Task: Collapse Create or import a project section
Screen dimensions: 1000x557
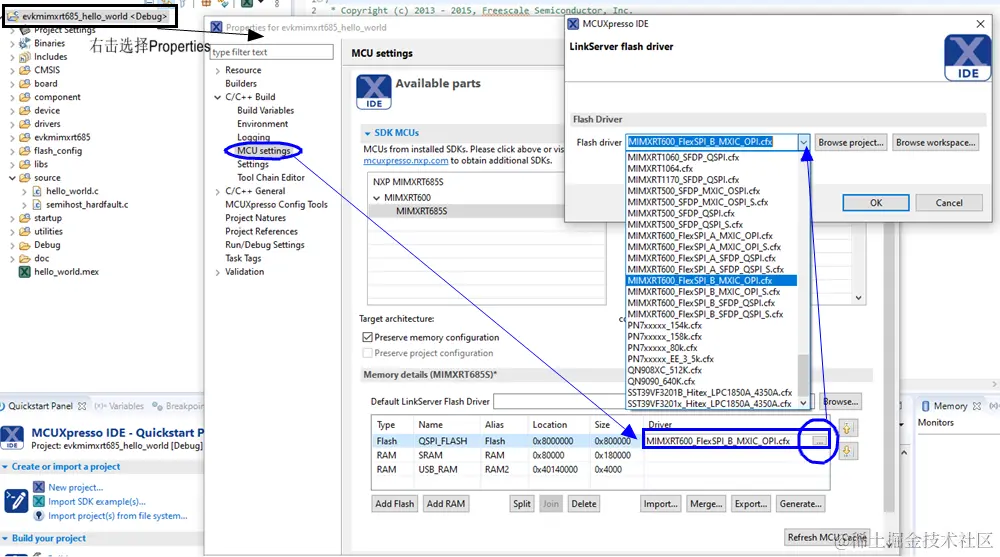Action: [5, 467]
